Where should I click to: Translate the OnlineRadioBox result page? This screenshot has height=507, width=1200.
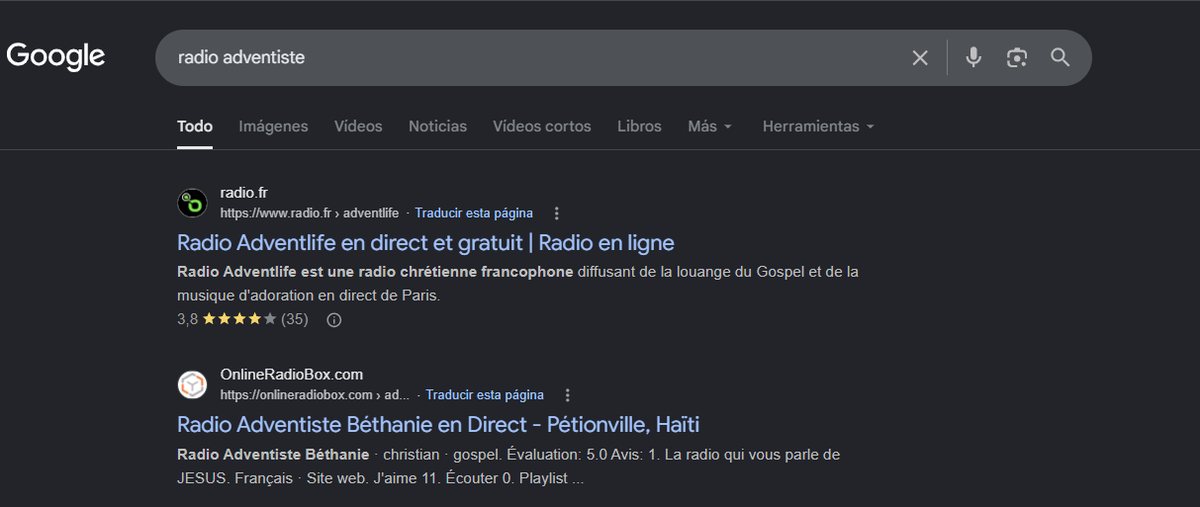(485, 395)
